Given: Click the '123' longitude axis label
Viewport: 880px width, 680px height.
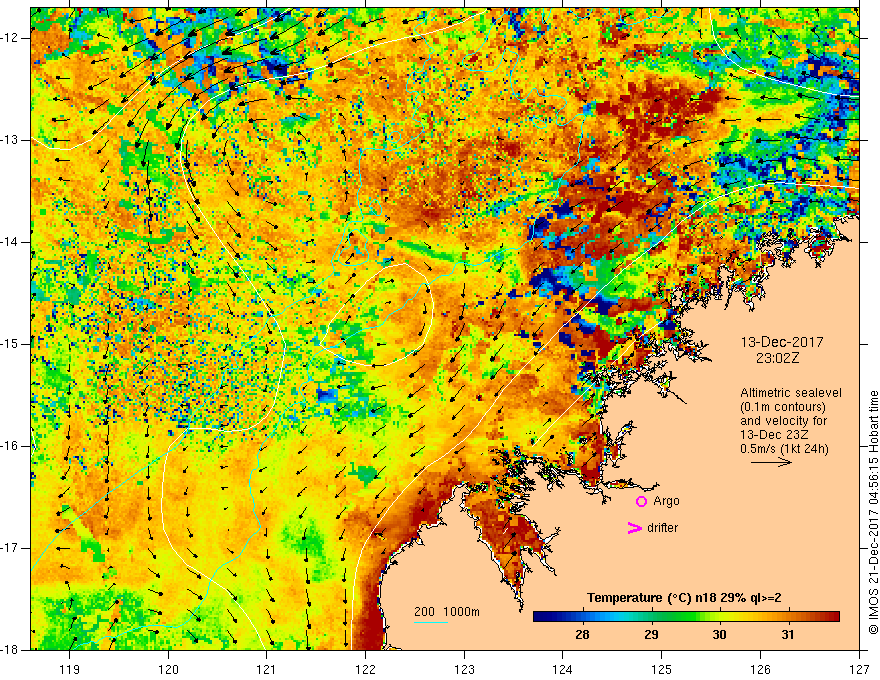Looking at the screenshot, I should click(464, 669).
